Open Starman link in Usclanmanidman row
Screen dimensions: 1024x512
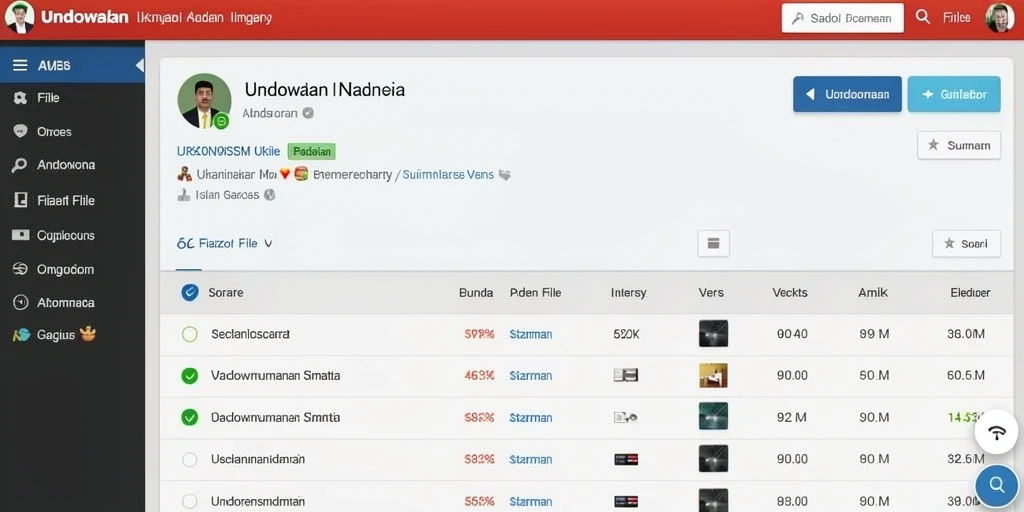(530, 460)
